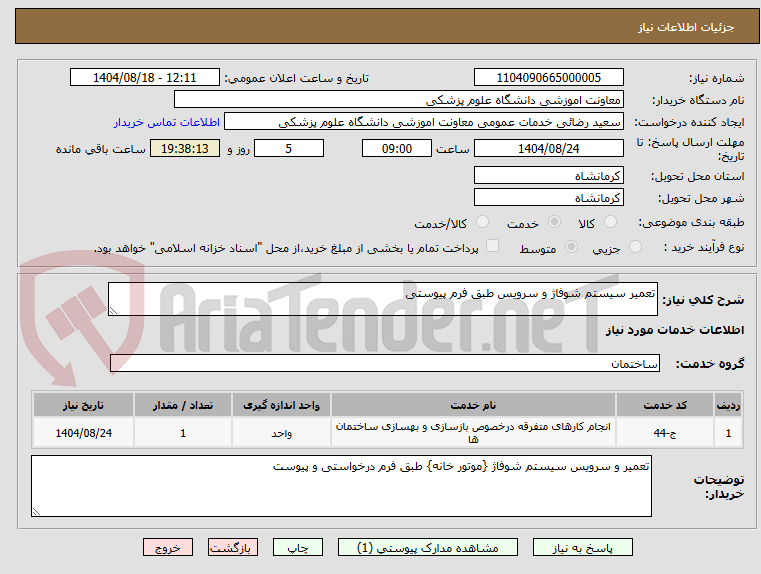Click the شرح کلی نیاز text area

click(382, 299)
